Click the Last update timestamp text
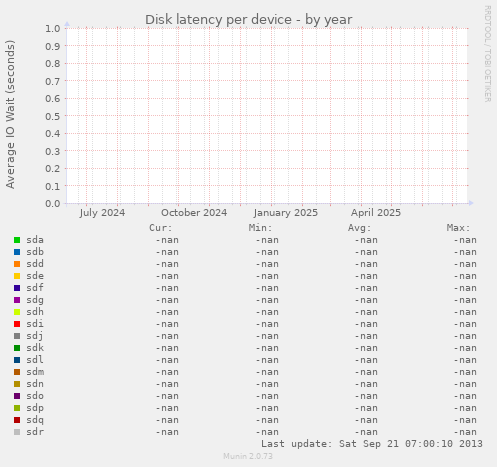 coord(372,444)
